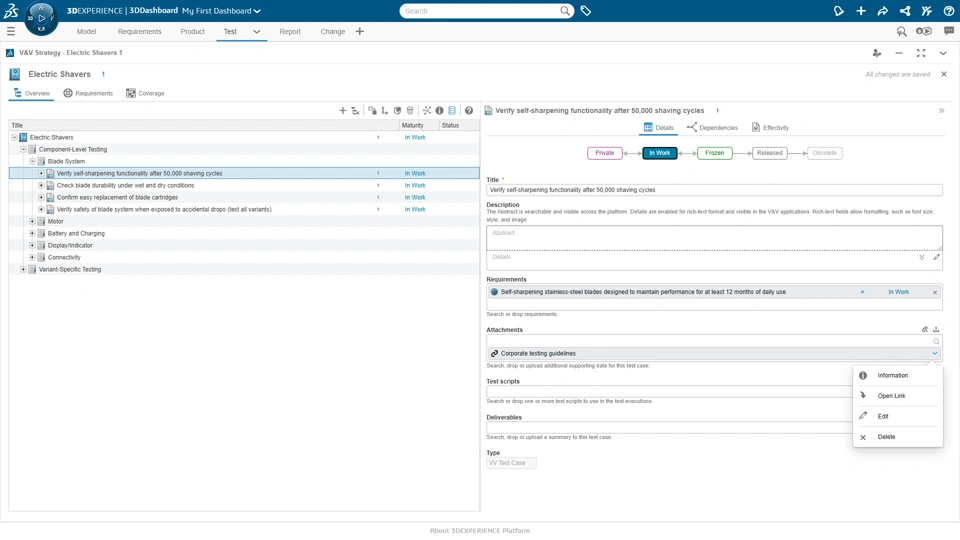Click the Abstract description field
960x540 pixels.
714,238
